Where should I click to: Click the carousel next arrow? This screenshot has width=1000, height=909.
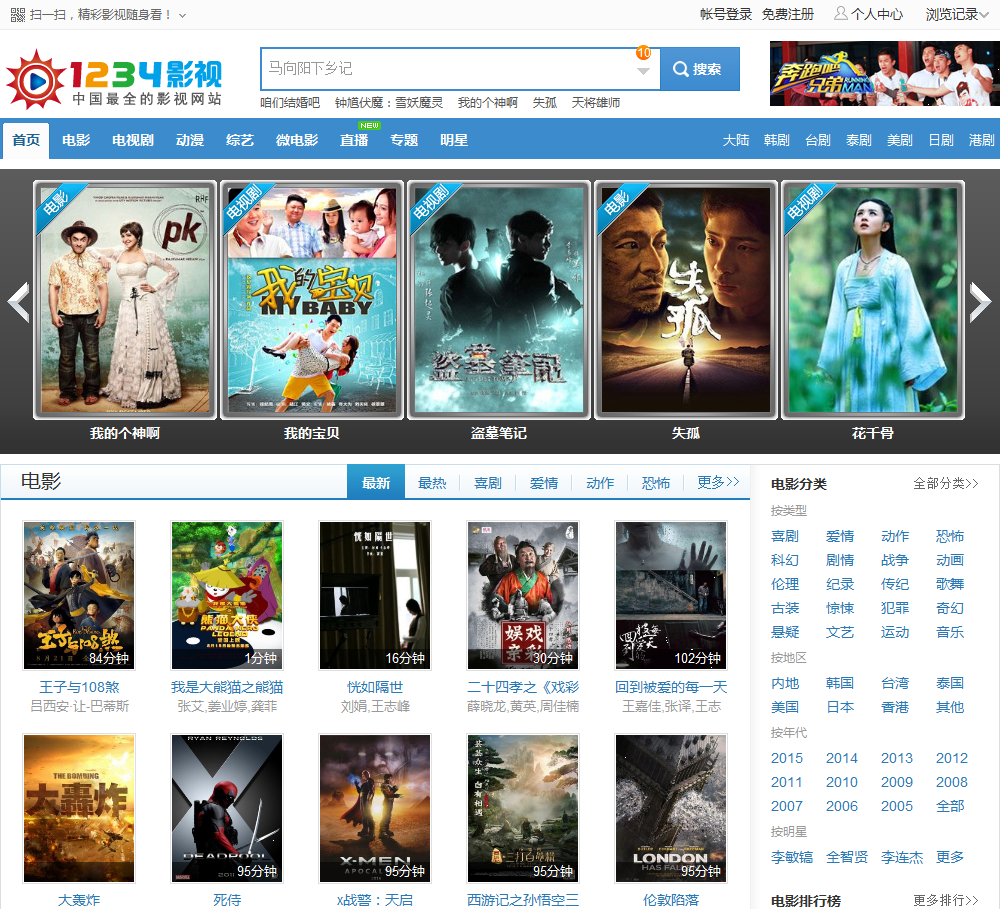[x=980, y=302]
